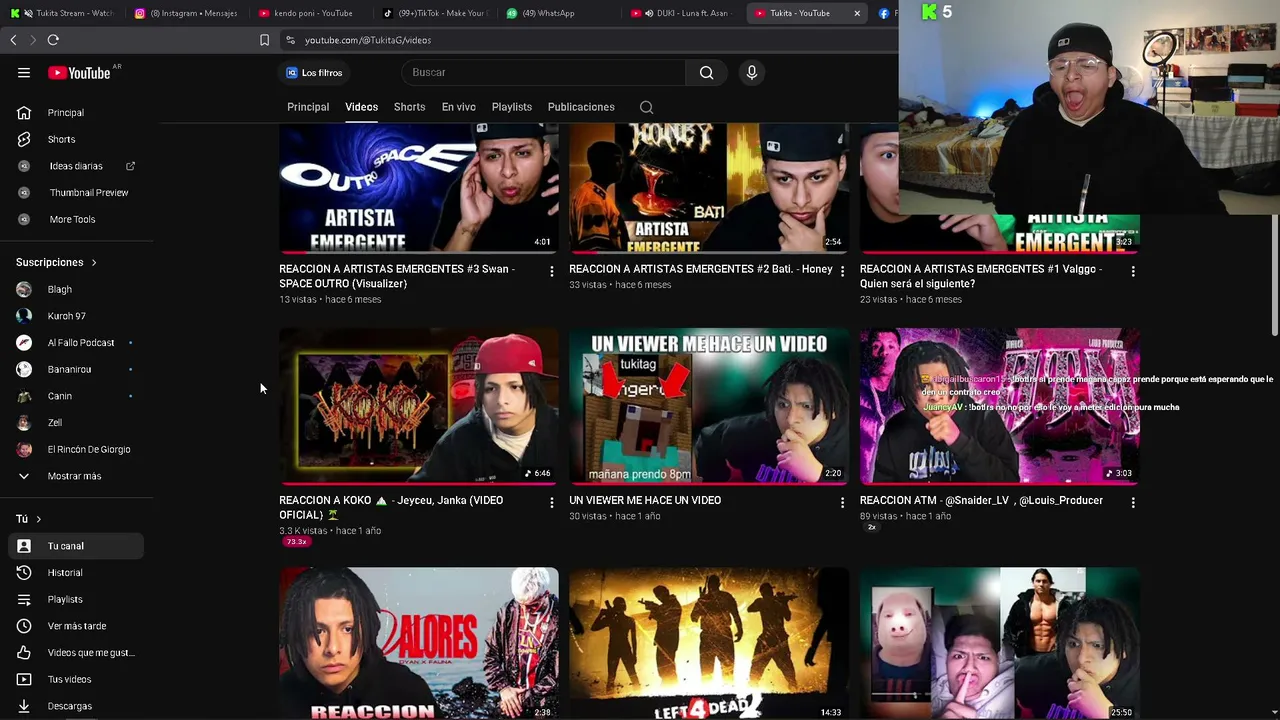Click the address bar URL
Screen dimensions: 1280x720
point(368,40)
